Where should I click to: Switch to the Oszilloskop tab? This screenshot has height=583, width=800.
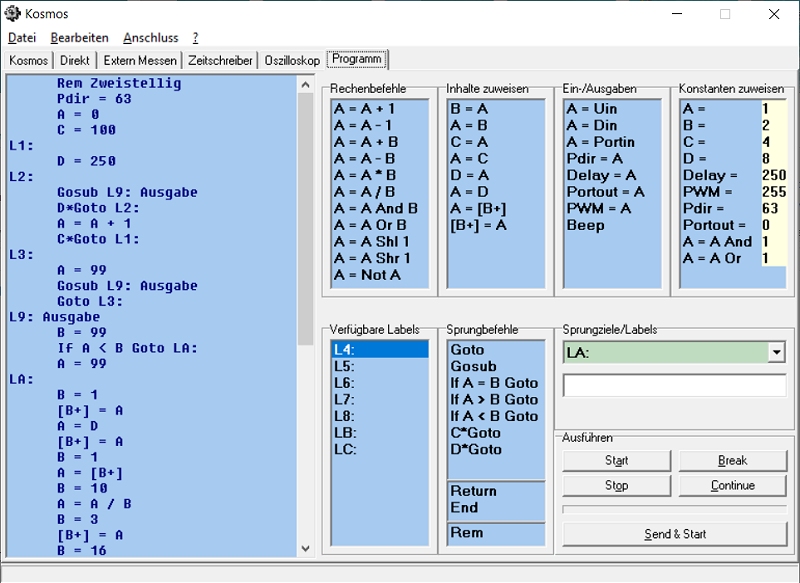tap(292, 60)
